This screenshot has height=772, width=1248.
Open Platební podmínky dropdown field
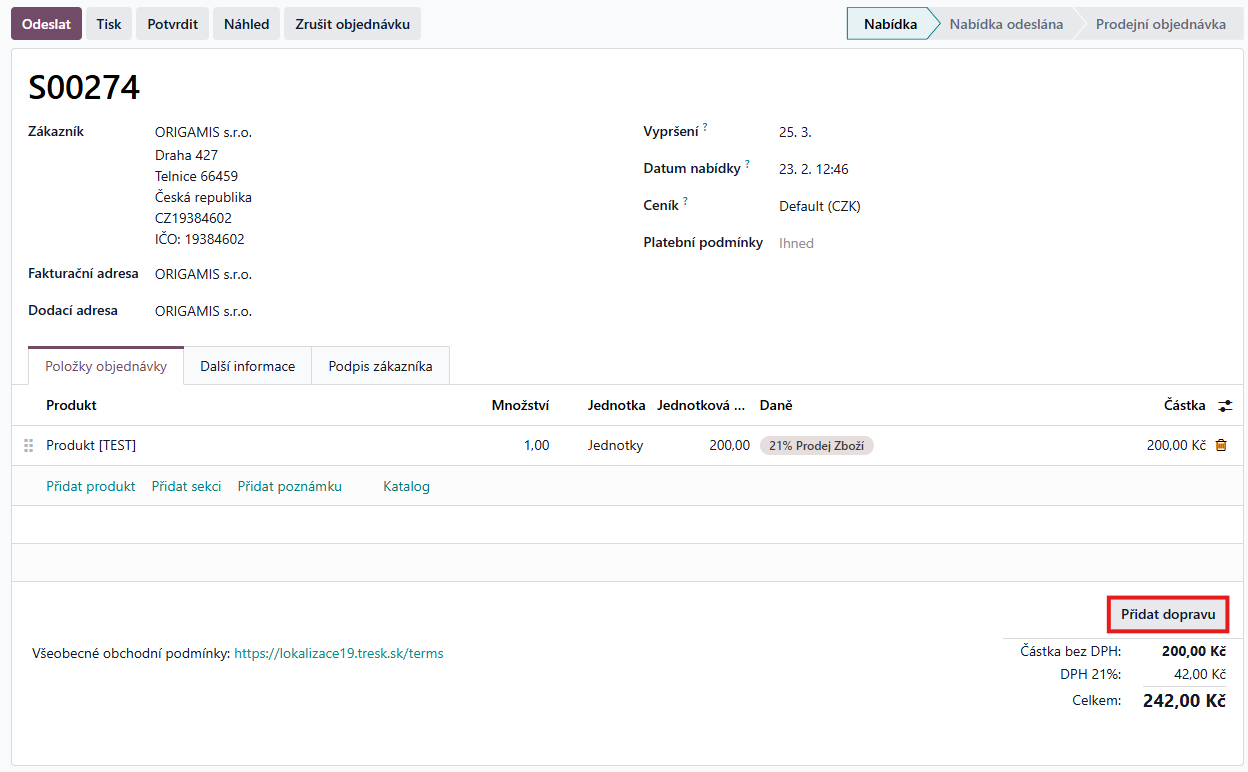pos(796,243)
